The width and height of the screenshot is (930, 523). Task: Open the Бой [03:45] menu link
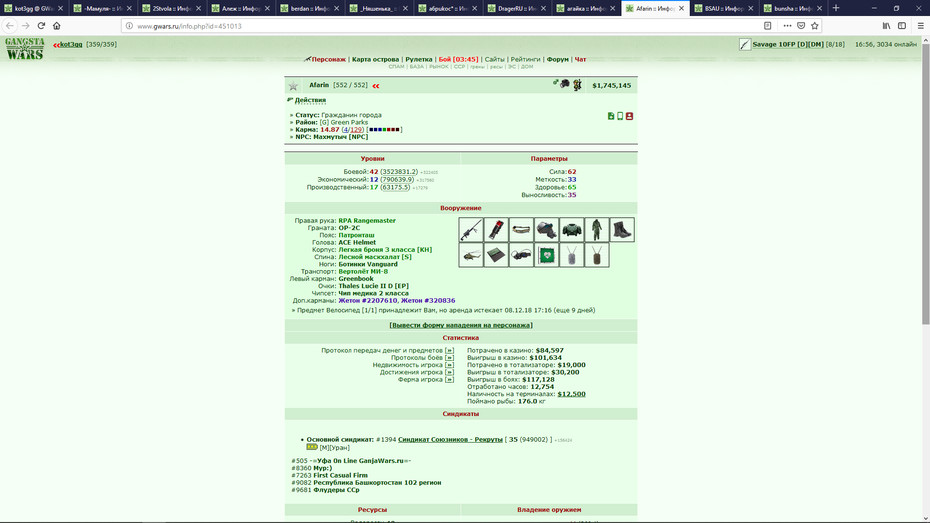pos(458,59)
